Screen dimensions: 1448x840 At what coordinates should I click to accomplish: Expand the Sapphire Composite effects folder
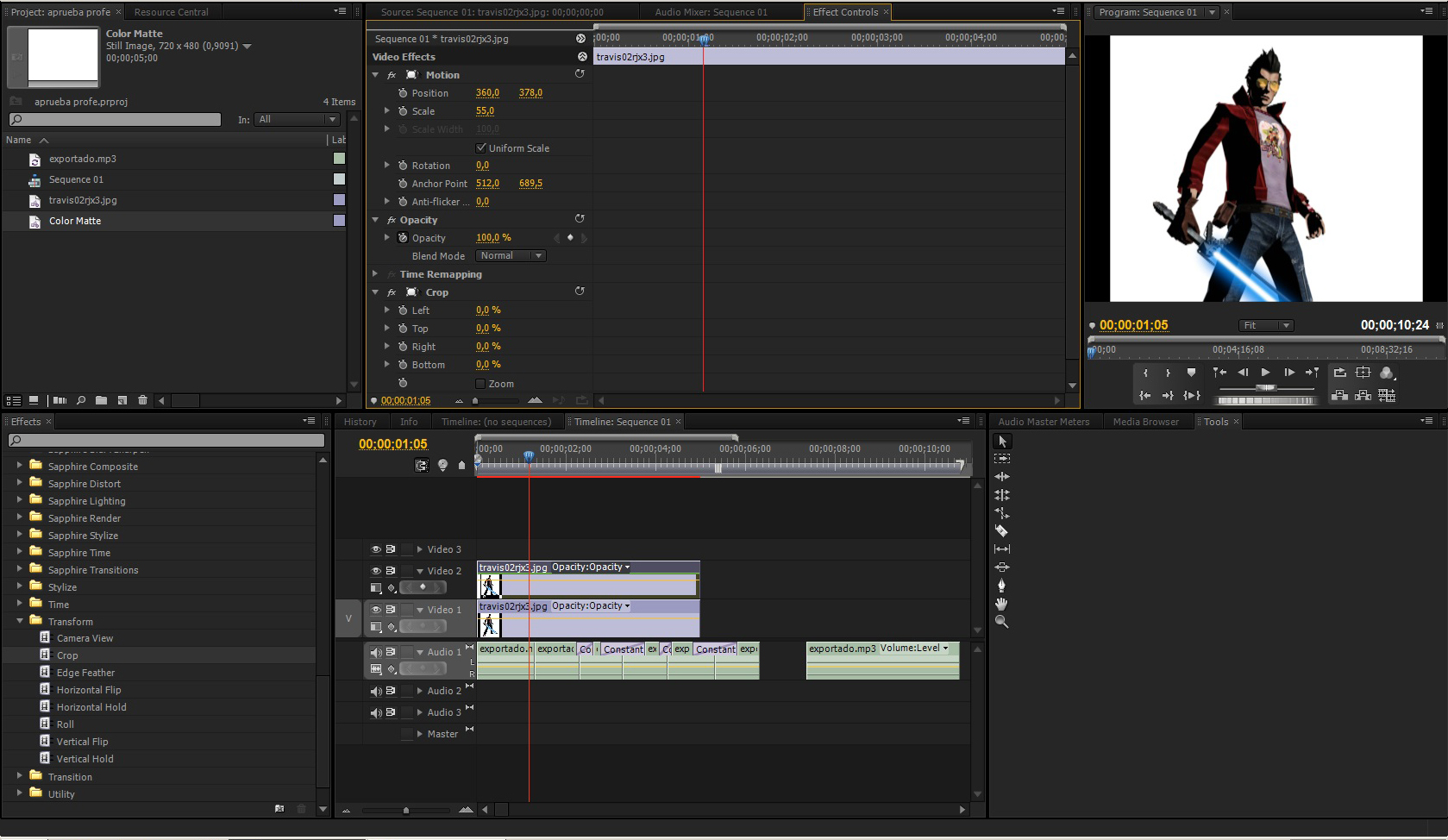[x=19, y=466]
